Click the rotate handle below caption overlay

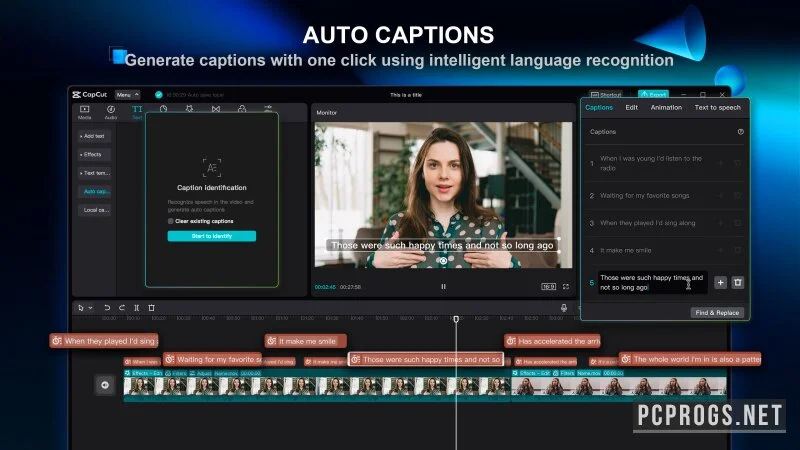443,261
